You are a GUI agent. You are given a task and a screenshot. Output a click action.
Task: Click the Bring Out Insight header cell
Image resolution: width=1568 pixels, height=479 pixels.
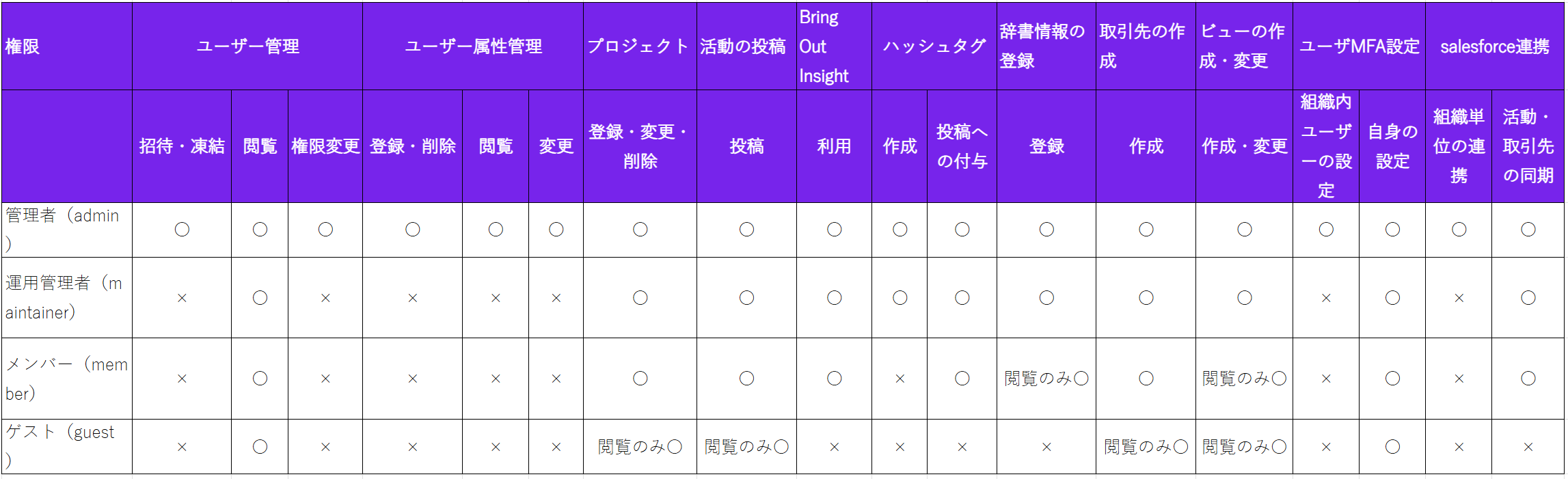833,46
